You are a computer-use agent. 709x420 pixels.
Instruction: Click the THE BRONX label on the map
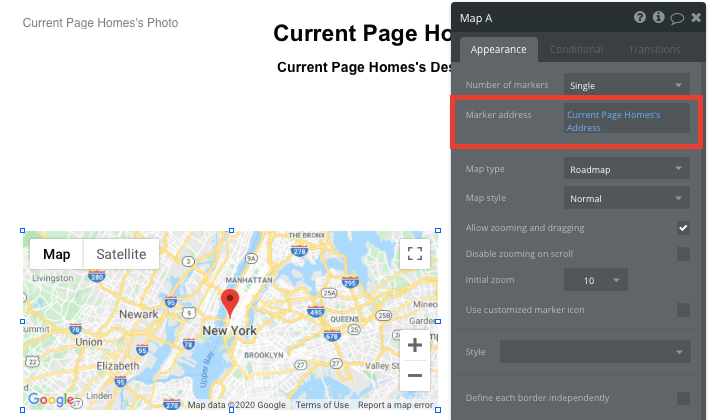tap(307, 236)
